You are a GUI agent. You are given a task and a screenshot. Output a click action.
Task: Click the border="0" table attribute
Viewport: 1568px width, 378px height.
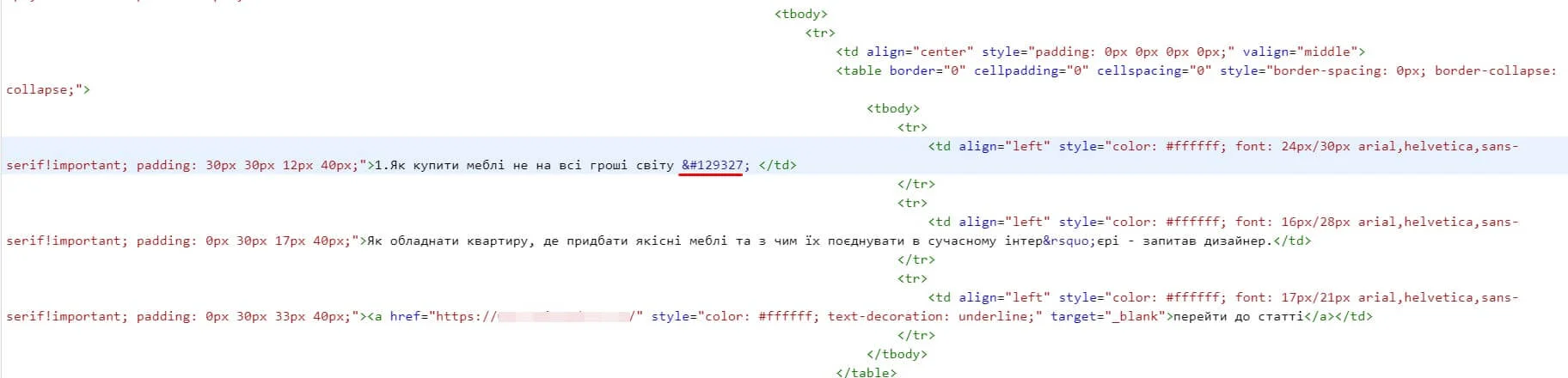pyautogui.click(x=928, y=70)
